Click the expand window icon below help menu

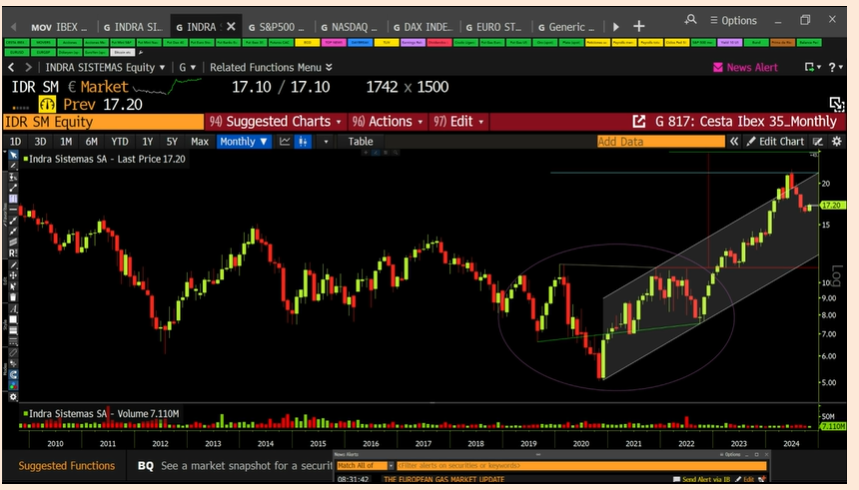click(x=836, y=104)
